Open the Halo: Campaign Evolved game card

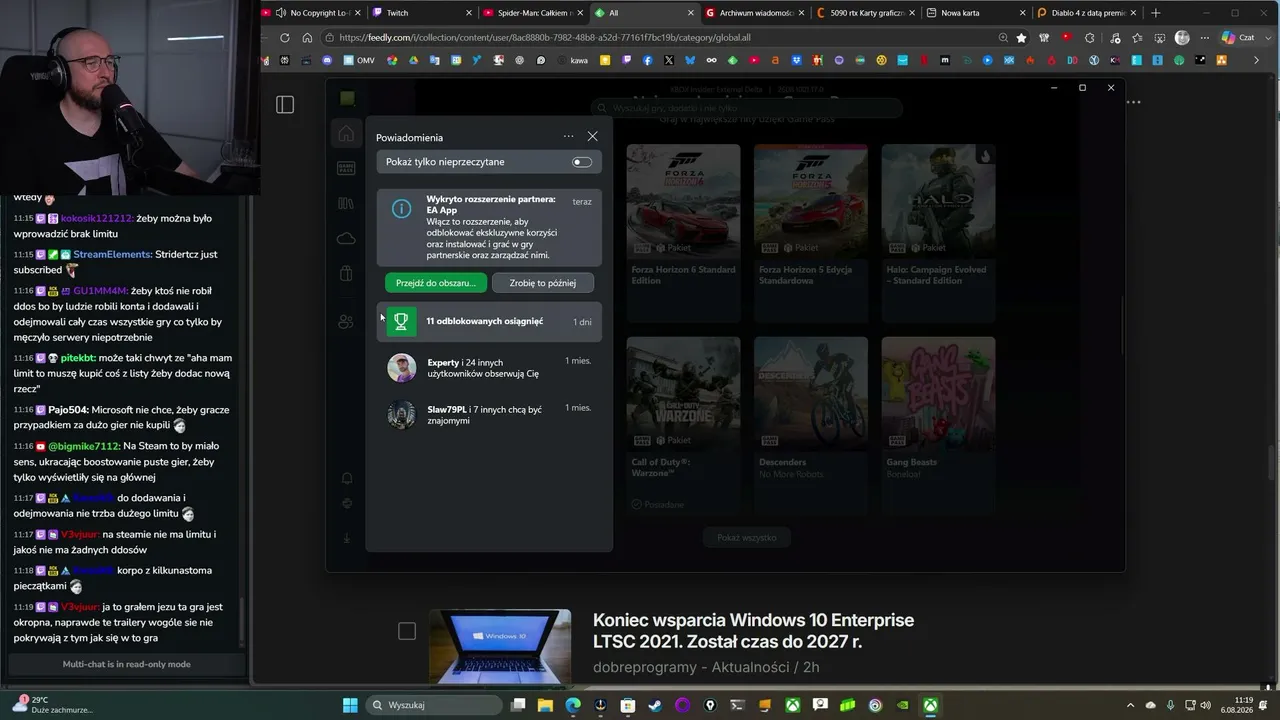pos(938,232)
